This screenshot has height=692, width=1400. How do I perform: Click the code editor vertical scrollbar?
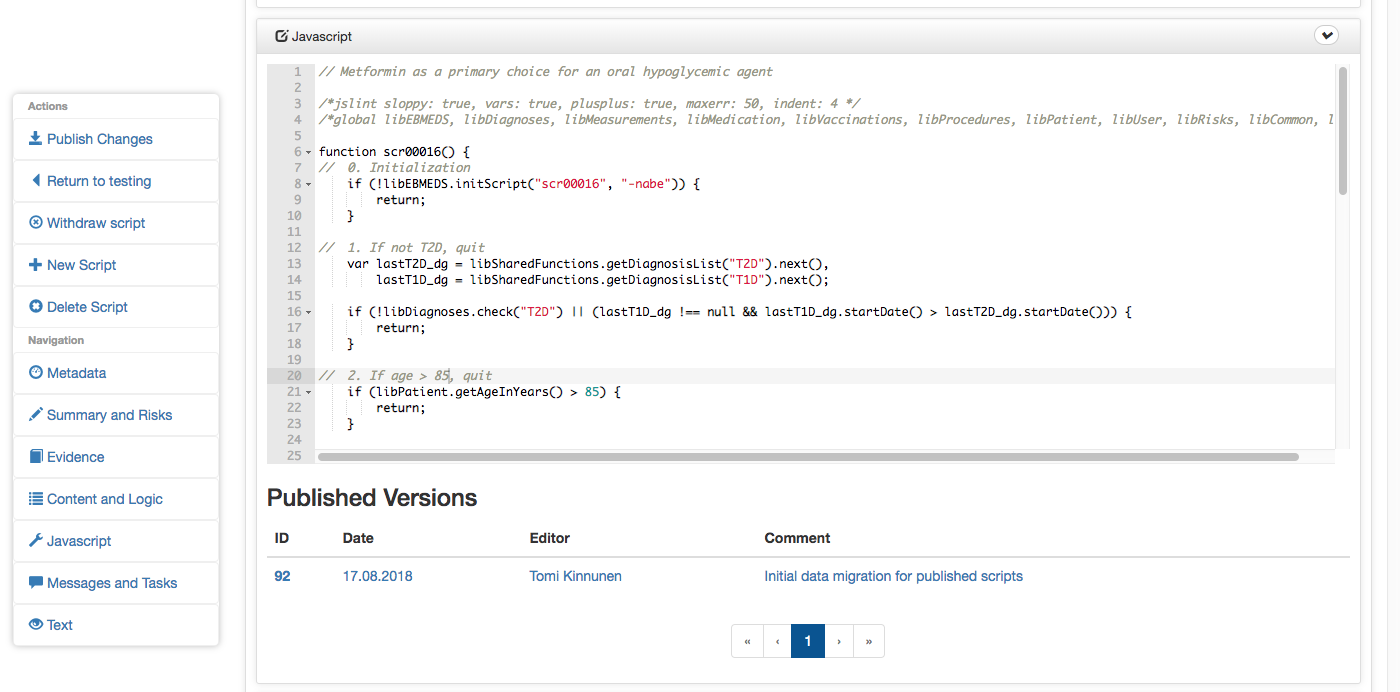click(1342, 130)
